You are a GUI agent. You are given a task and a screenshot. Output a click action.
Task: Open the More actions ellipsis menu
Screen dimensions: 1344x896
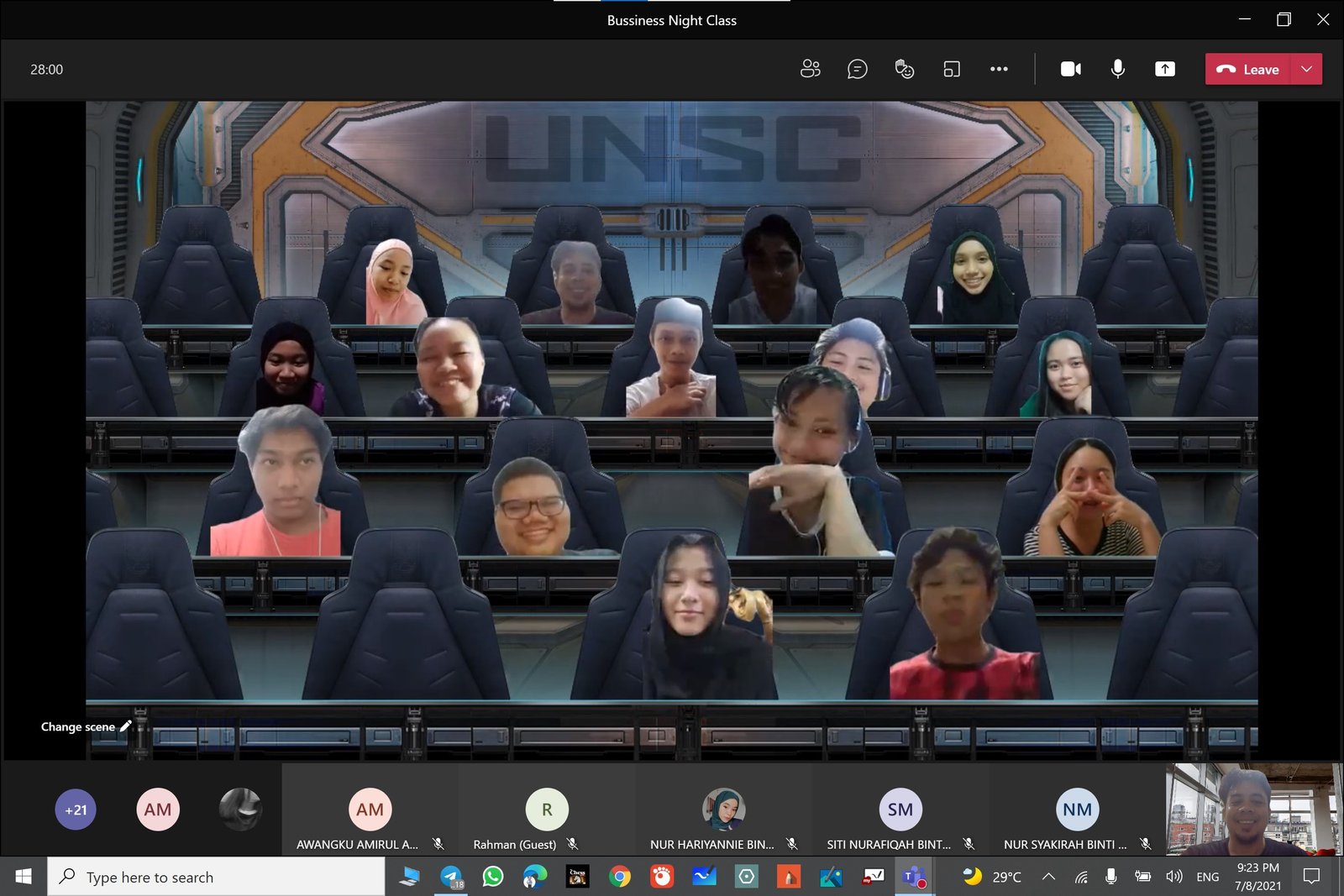click(x=999, y=69)
